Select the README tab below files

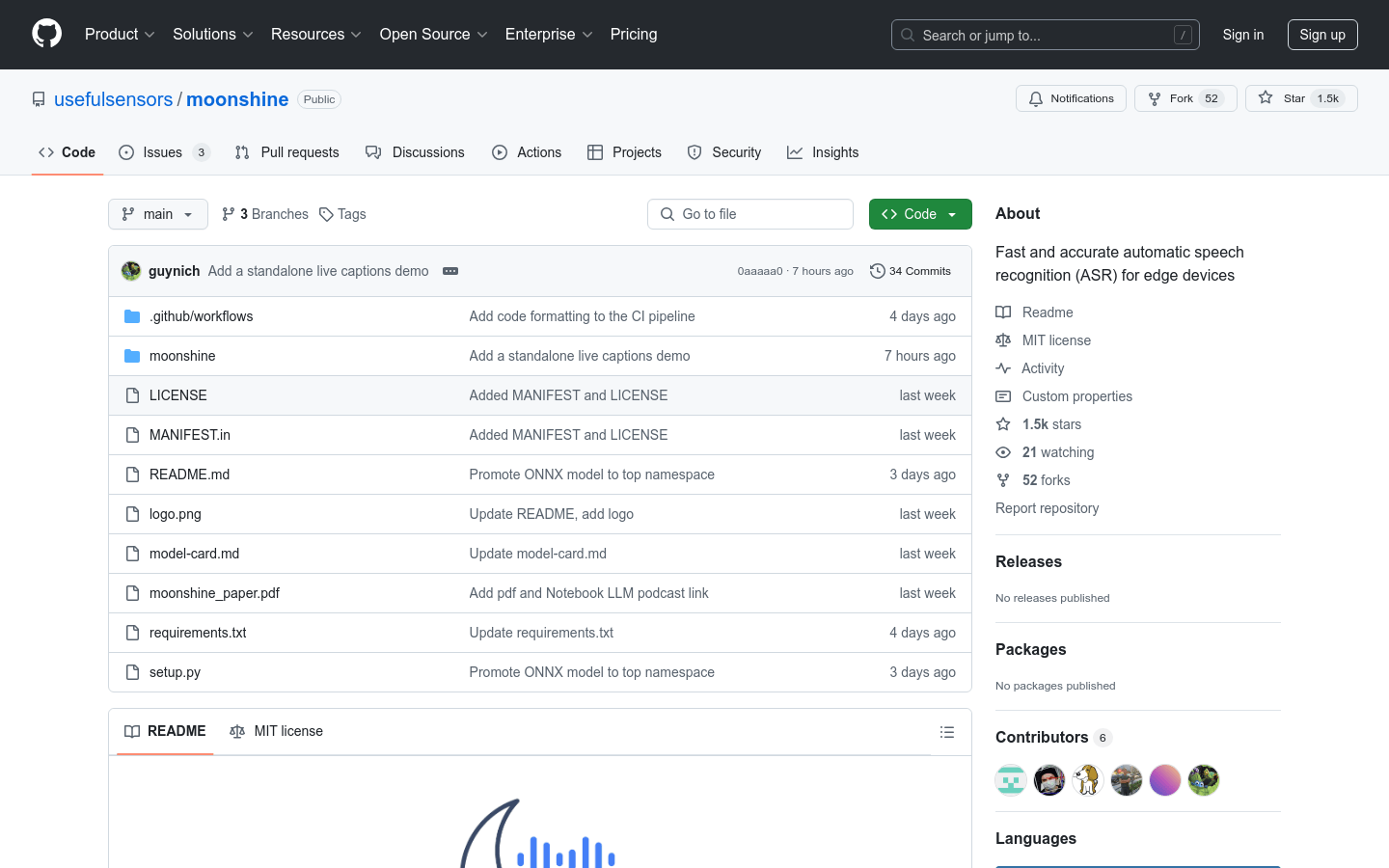165,731
